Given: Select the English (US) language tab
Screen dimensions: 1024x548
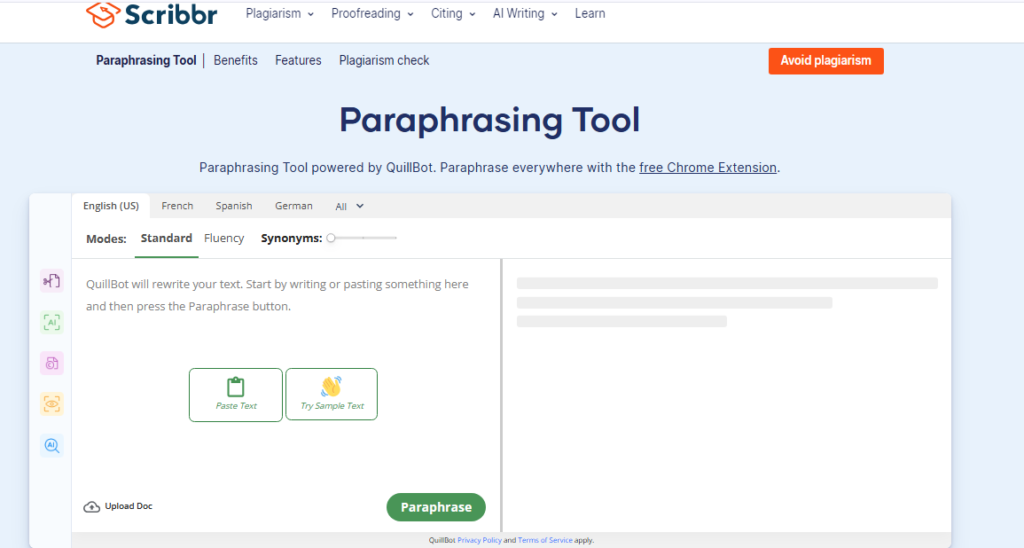Looking at the screenshot, I should [111, 206].
